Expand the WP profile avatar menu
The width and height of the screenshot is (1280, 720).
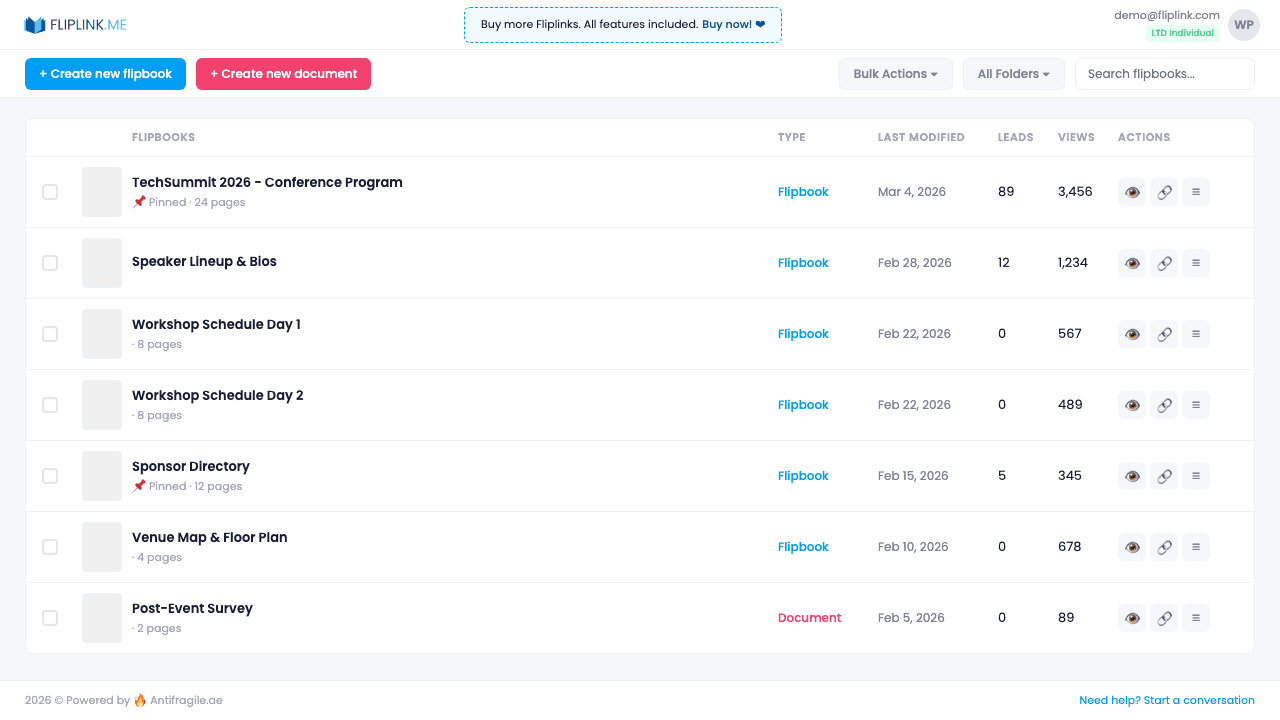1243,24
